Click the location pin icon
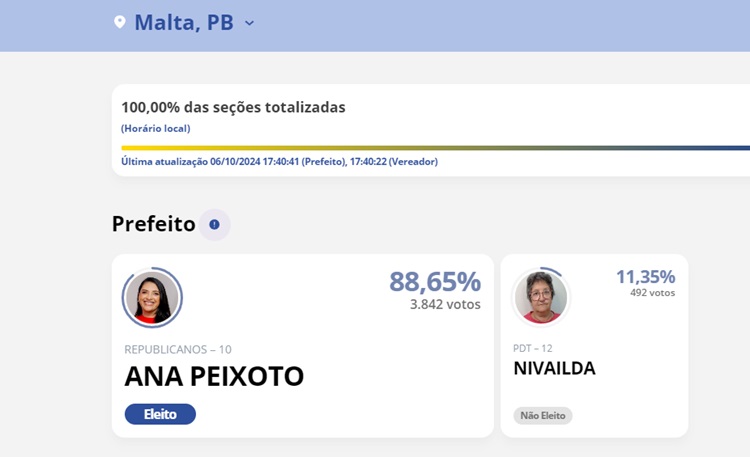 click(x=120, y=22)
